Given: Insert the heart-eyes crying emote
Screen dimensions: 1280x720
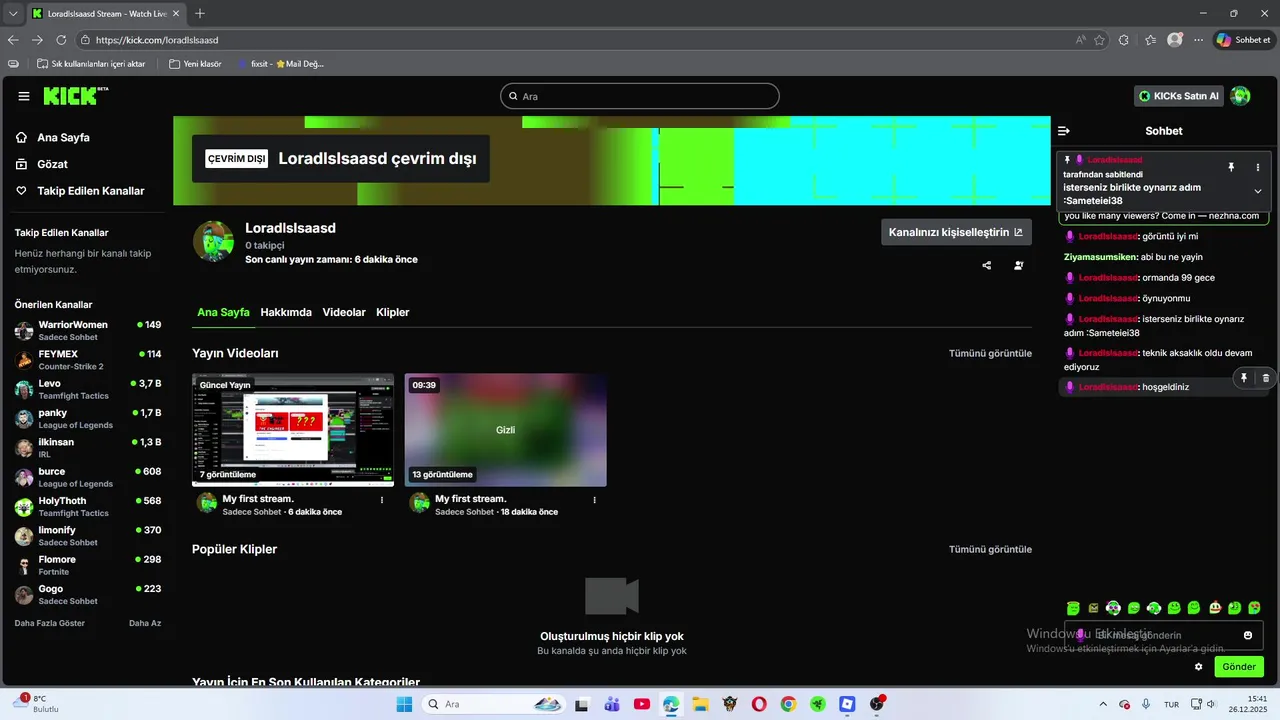Looking at the screenshot, I should [1254, 608].
